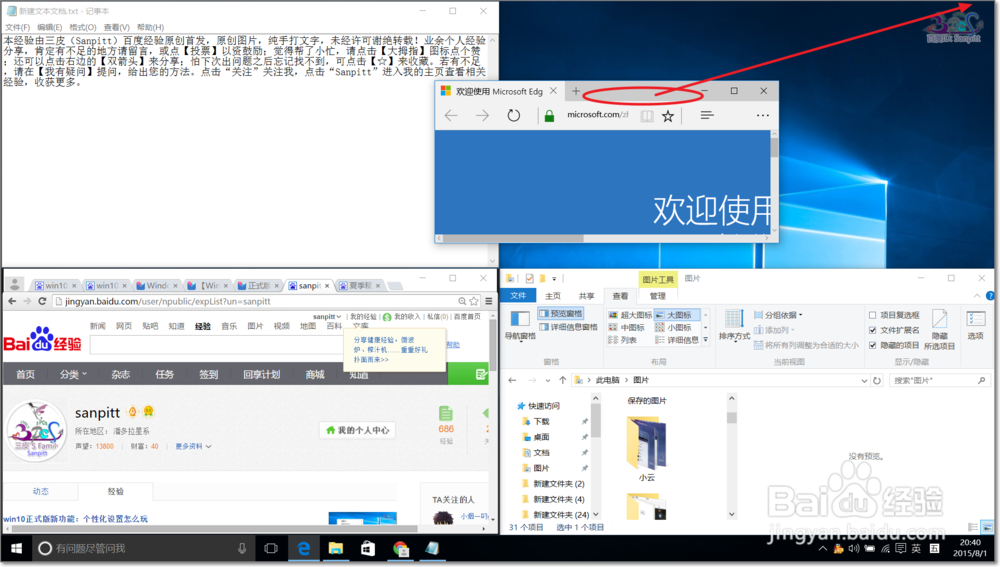Viewport: 1000px width, 567px height.
Task: Open the 小云 folder thumbnail
Action: (x=646, y=443)
